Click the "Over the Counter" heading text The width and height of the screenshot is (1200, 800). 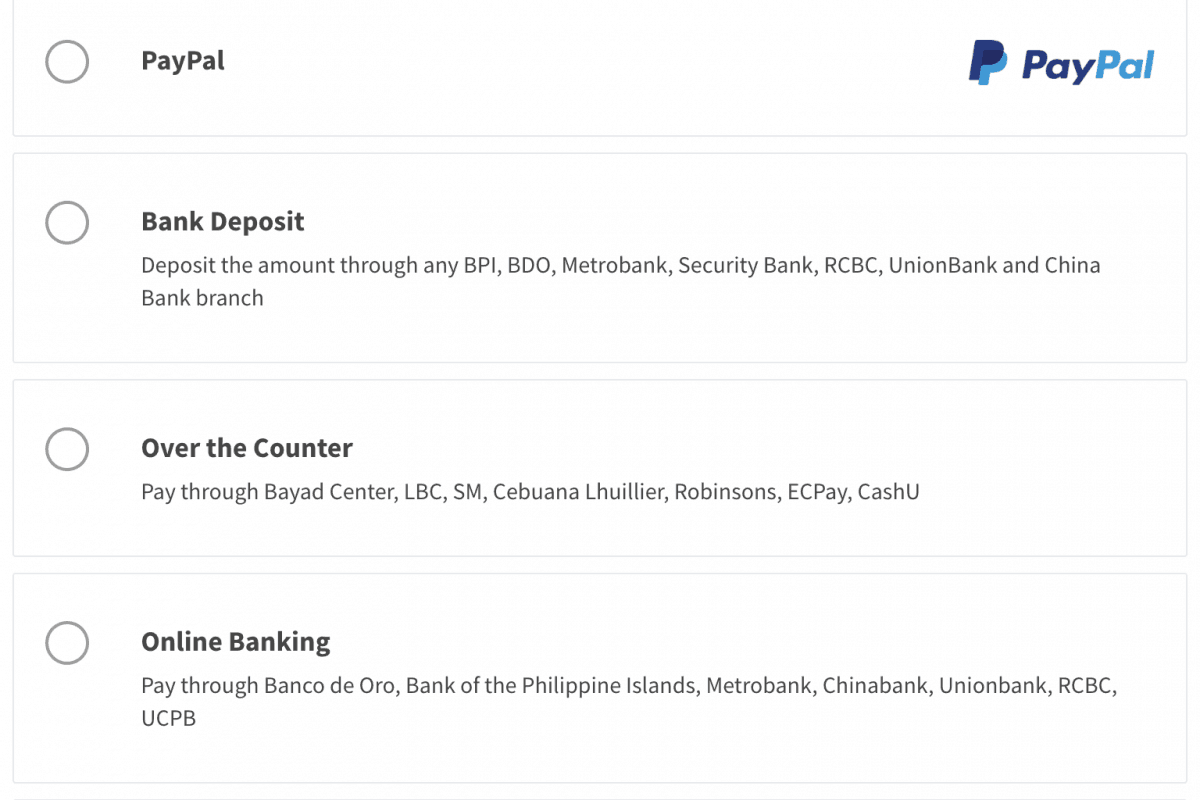tap(247, 448)
